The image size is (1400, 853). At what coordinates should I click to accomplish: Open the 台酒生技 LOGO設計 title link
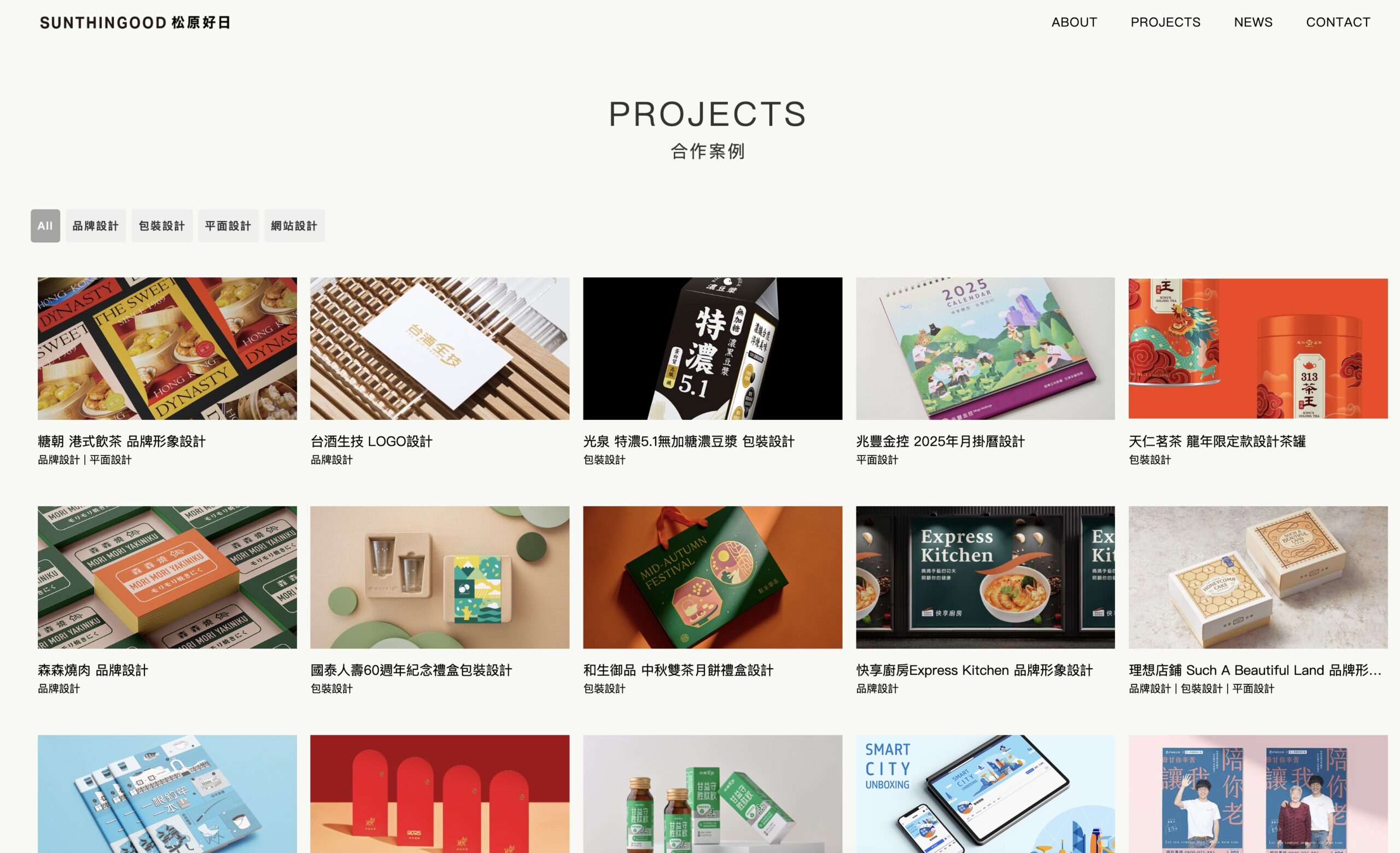[371, 441]
